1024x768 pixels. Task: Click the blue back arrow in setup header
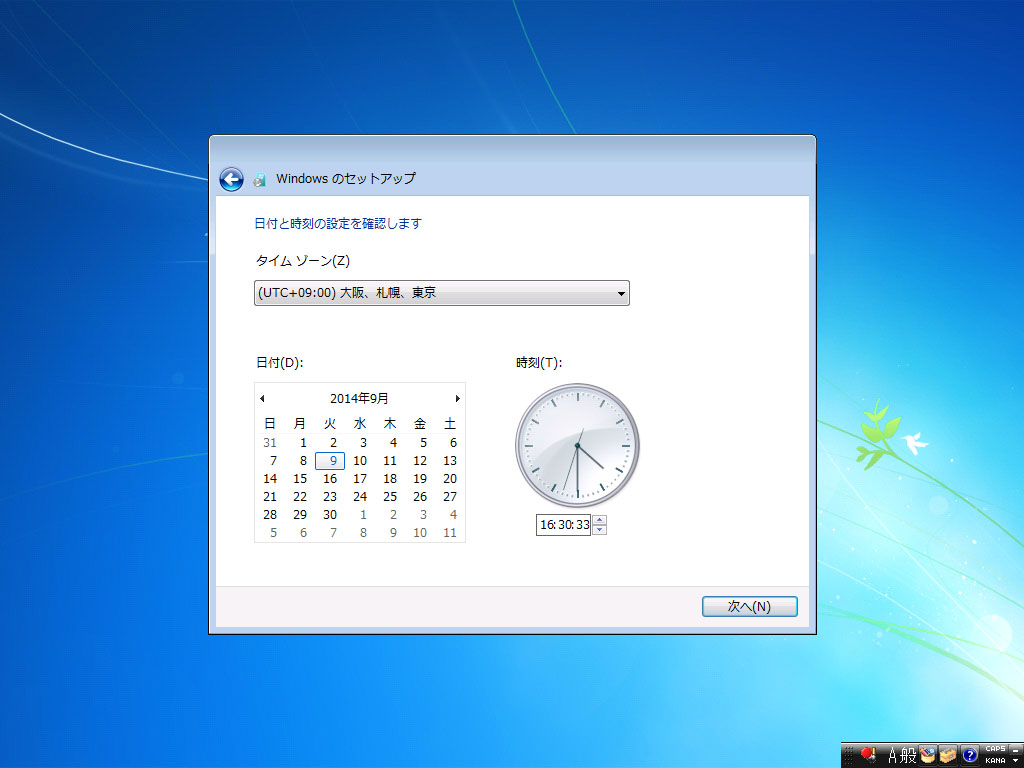click(231, 179)
